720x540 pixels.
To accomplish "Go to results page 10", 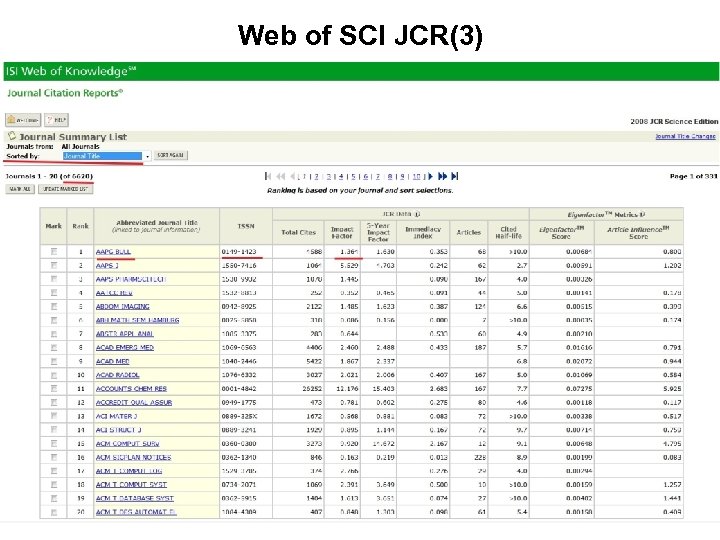I will [x=416, y=177].
